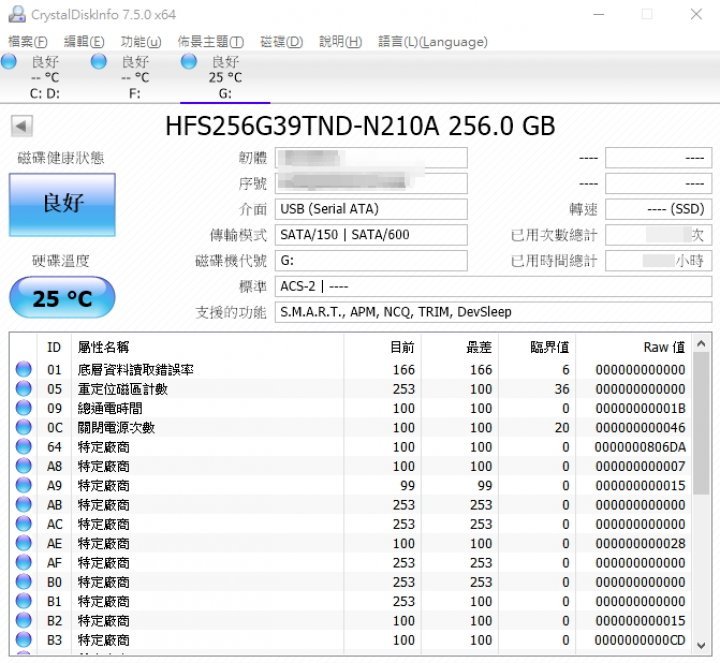The width and height of the screenshot is (720, 663).
Task: Click status icon of attribute 01
Action: tap(23, 369)
